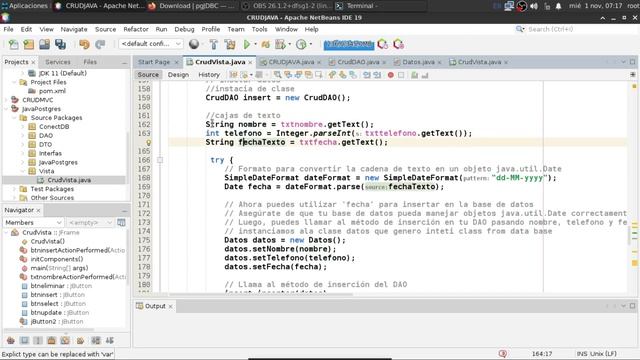This screenshot has height=360, width=640.
Task: Click the New Project toolbar icon
Action: pyautogui.click(x=29, y=44)
